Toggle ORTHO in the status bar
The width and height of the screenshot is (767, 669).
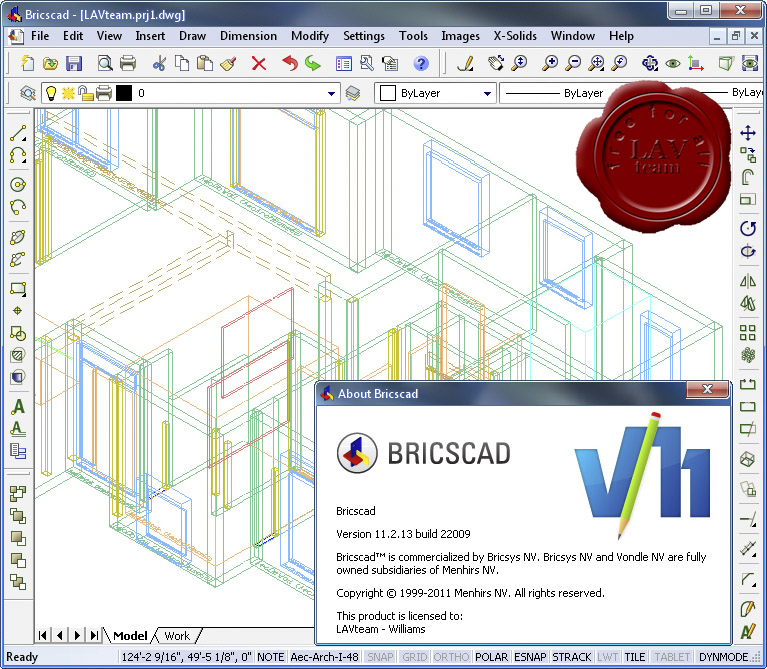pyautogui.click(x=451, y=657)
